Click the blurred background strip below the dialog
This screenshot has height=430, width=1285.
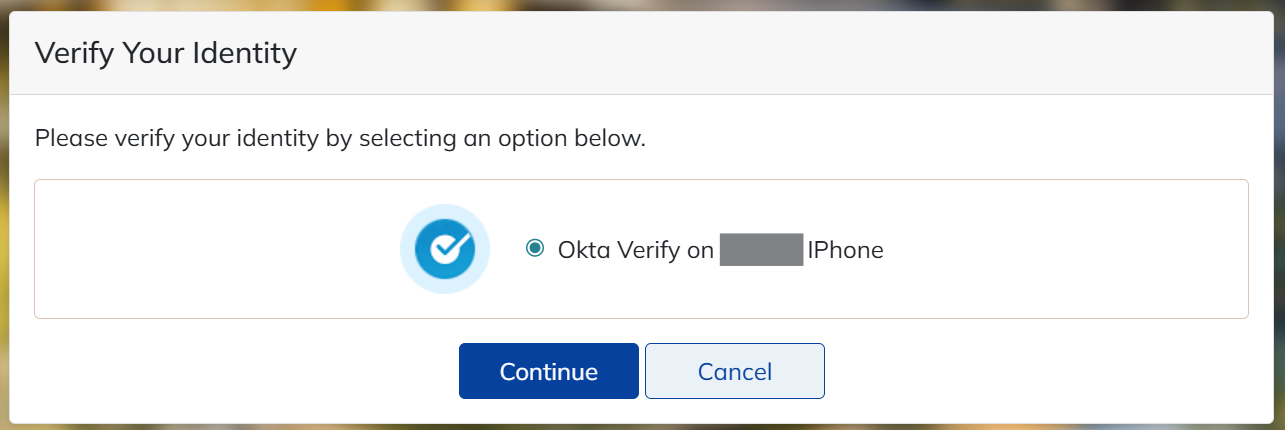pos(640,426)
